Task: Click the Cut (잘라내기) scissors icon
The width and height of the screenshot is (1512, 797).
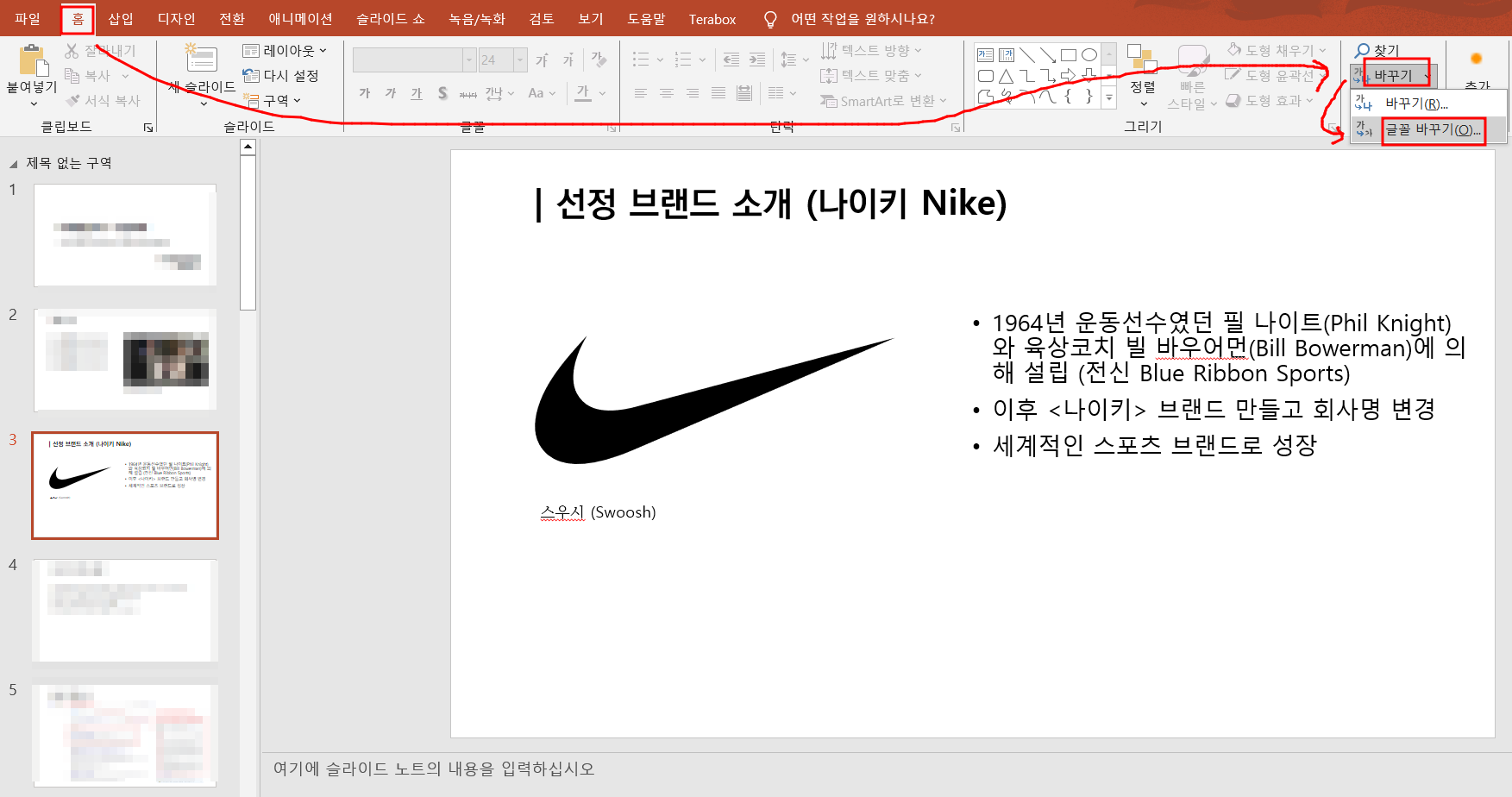Action: [72, 51]
